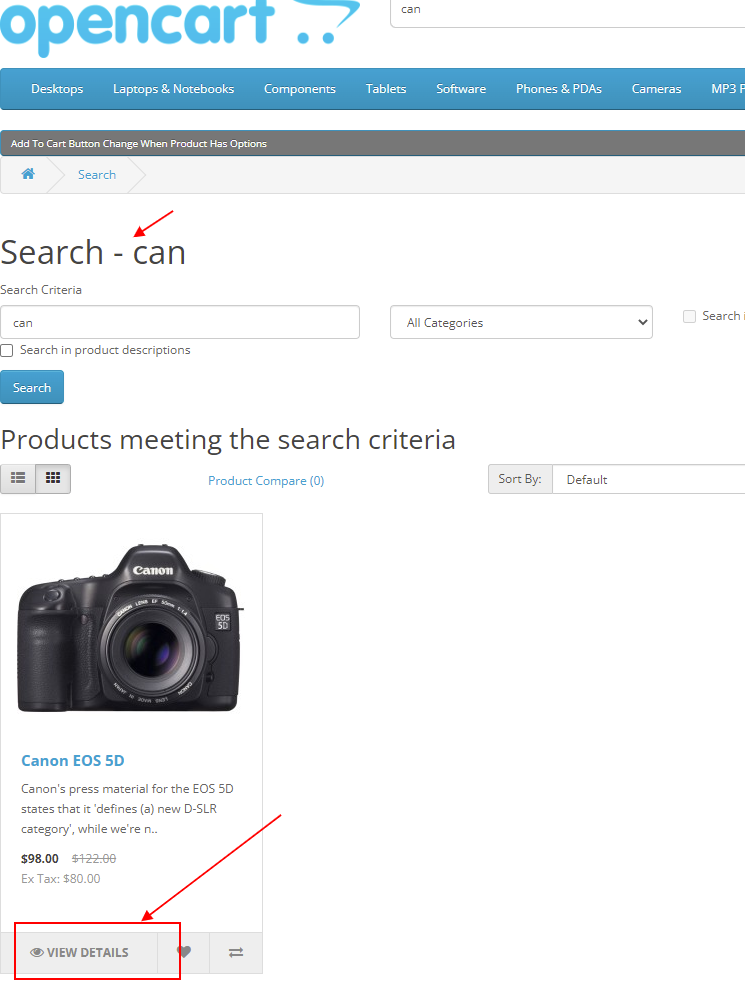Go to the Software category

click(x=461, y=89)
